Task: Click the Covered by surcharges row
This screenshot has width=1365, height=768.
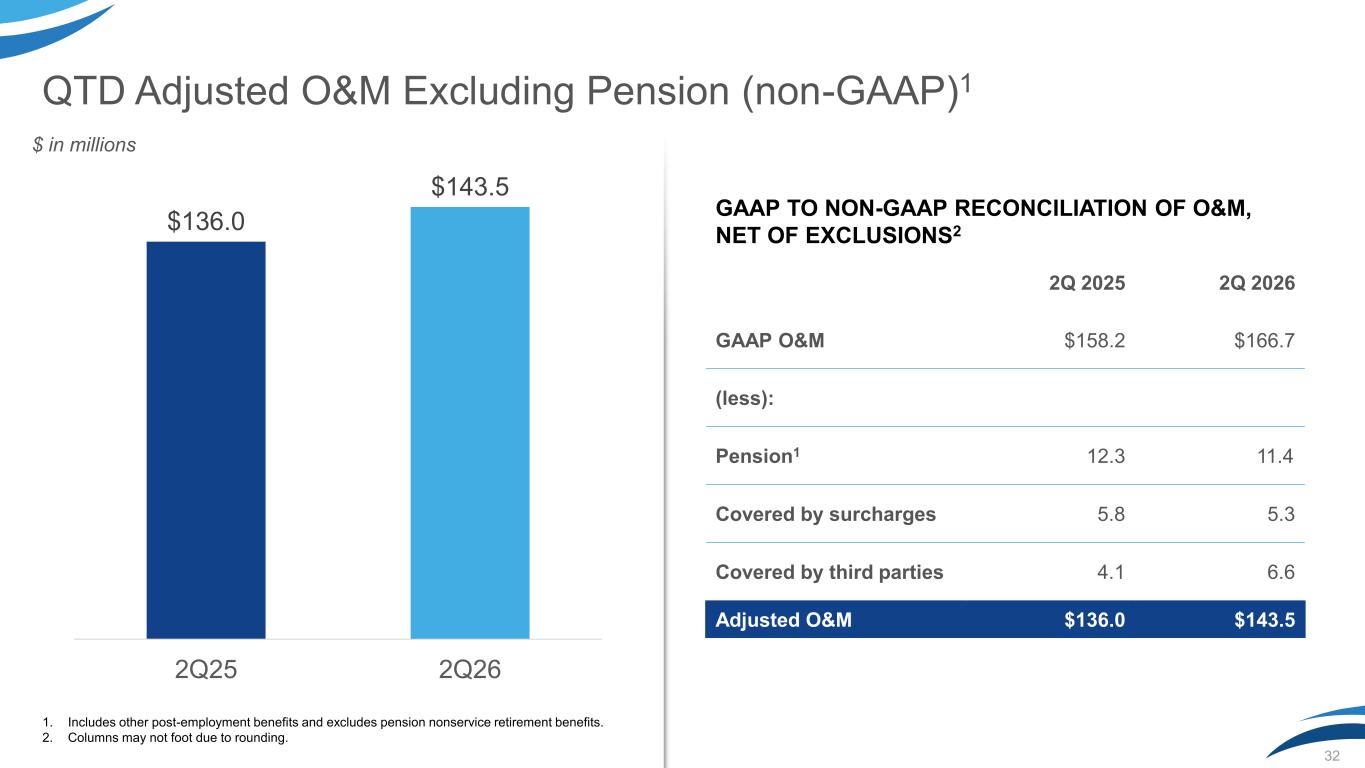Action: pos(1005,514)
